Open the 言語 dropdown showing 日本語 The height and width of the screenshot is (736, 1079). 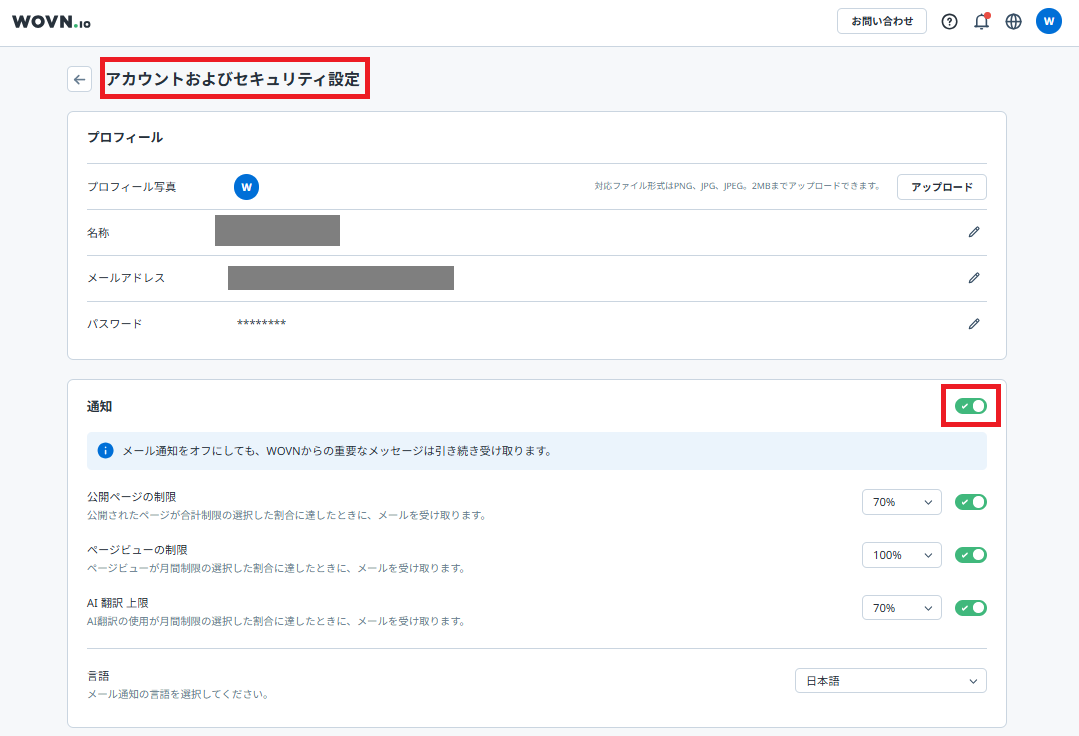[890, 680]
